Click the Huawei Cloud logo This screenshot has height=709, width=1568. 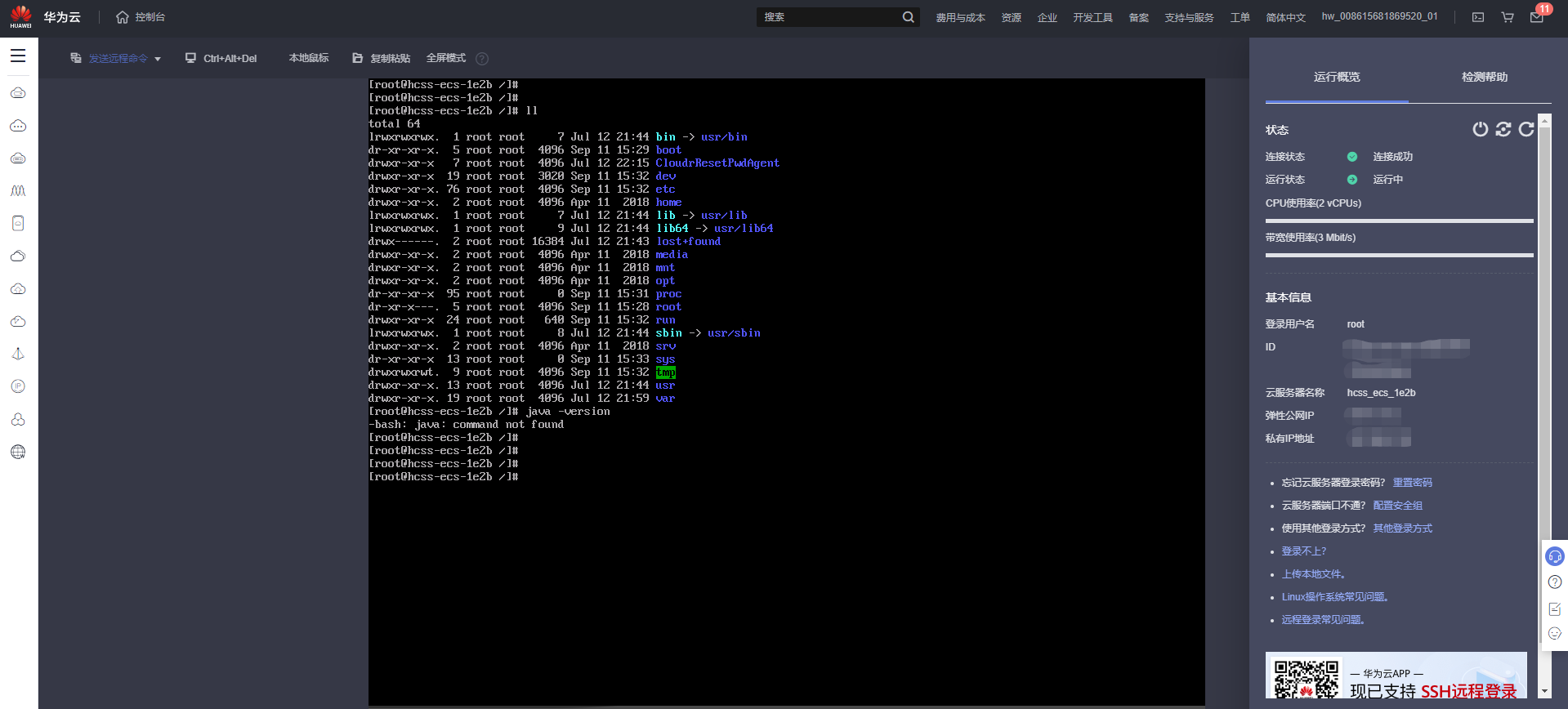coord(46,17)
